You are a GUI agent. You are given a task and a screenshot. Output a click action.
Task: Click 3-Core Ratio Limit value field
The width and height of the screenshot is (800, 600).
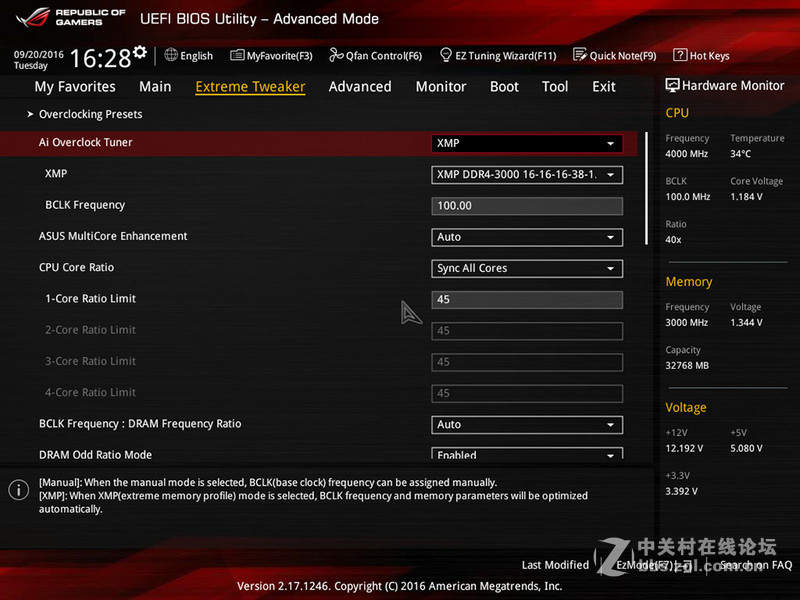pyautogui.click(x=527, y=362)
